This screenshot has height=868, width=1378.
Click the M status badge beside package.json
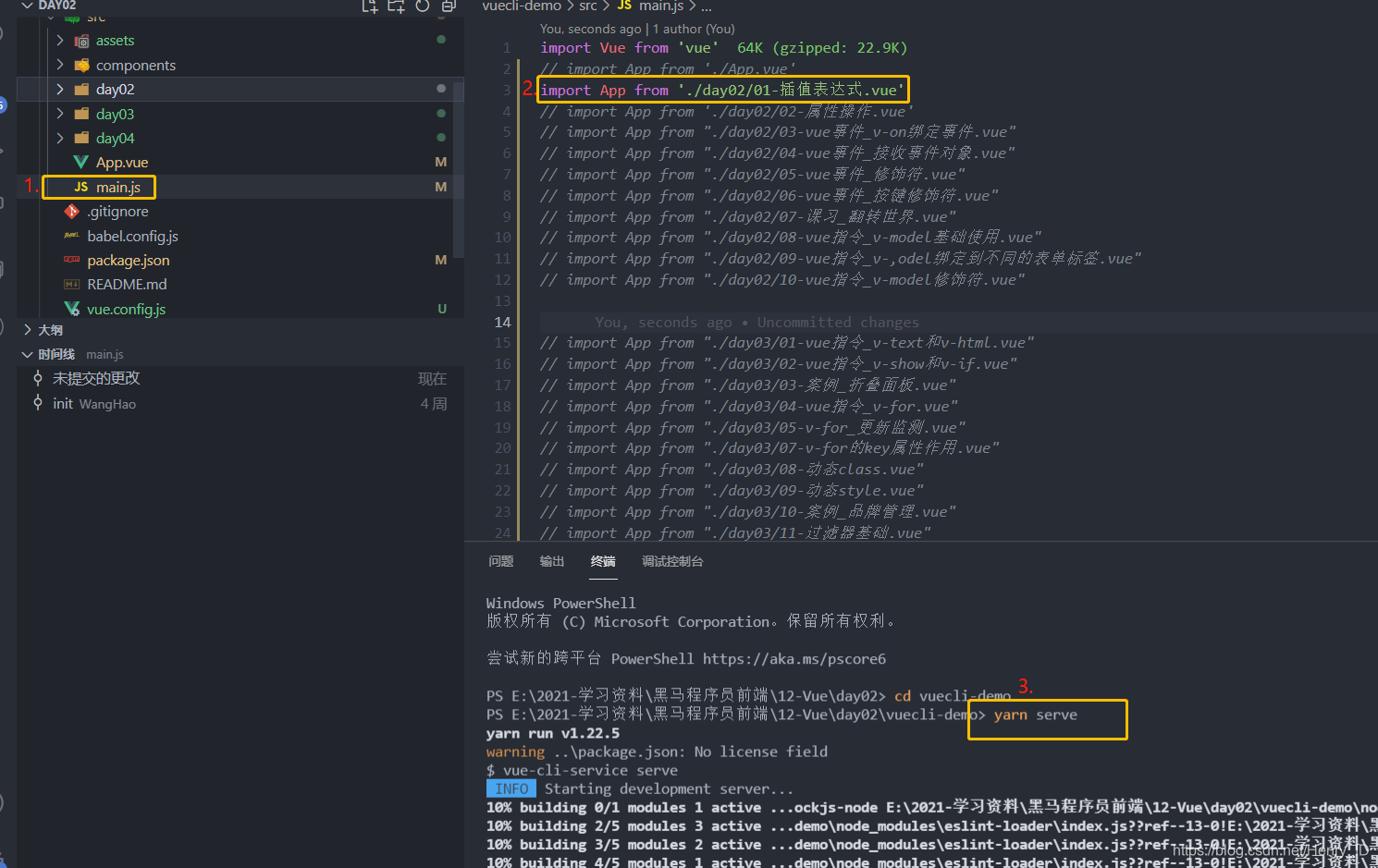[x=441, y=261]
